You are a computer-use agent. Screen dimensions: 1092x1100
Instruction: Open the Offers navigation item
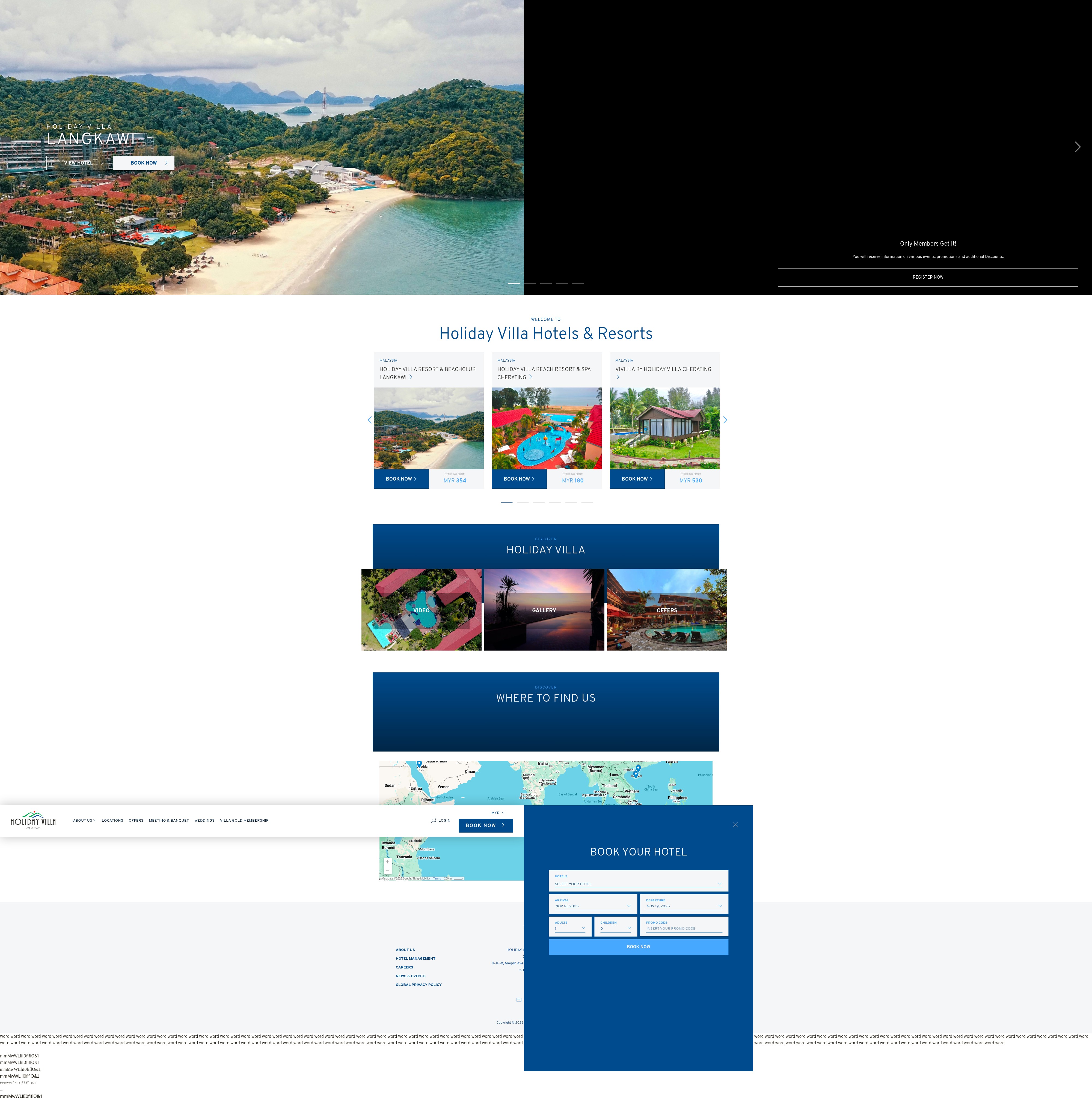point(136,821)
